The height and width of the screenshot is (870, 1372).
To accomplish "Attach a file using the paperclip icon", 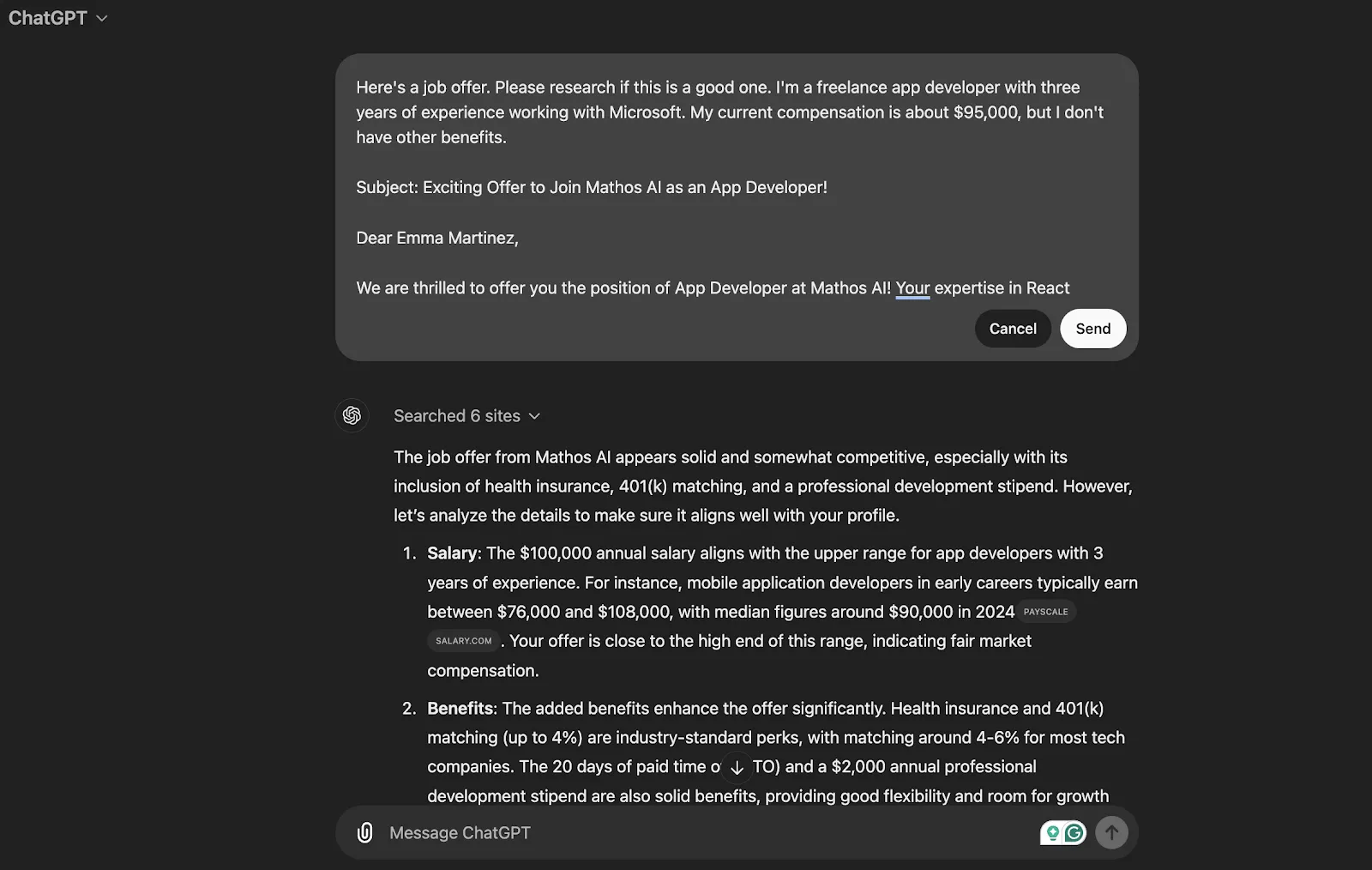I will 364,832.
